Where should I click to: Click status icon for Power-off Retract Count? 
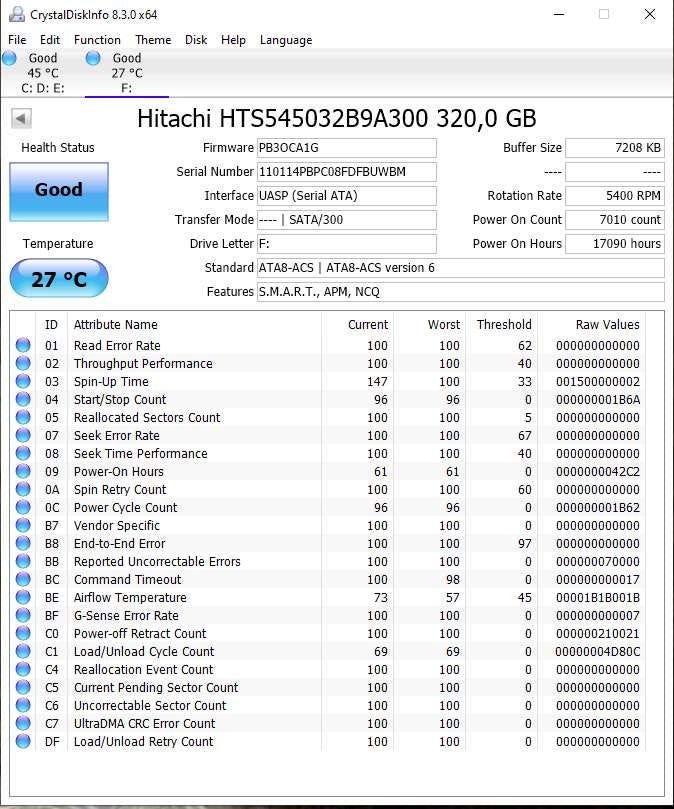[23, 633]
